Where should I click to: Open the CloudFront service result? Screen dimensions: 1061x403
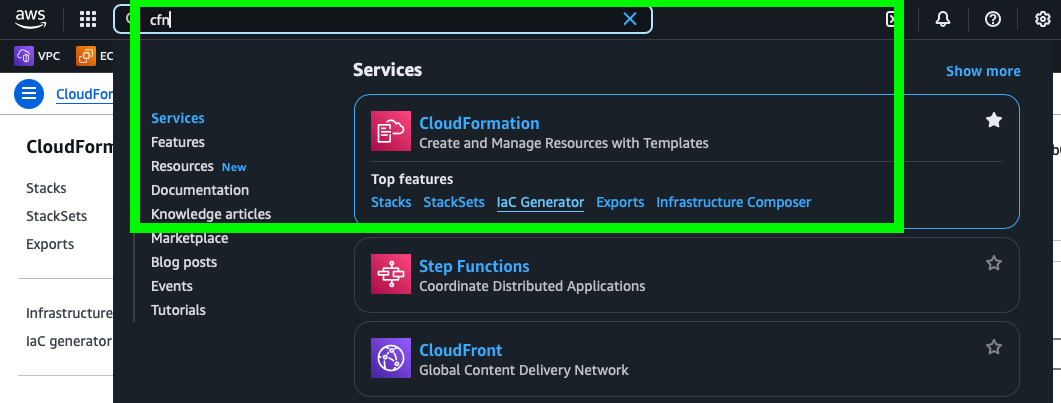pos(460,350)
